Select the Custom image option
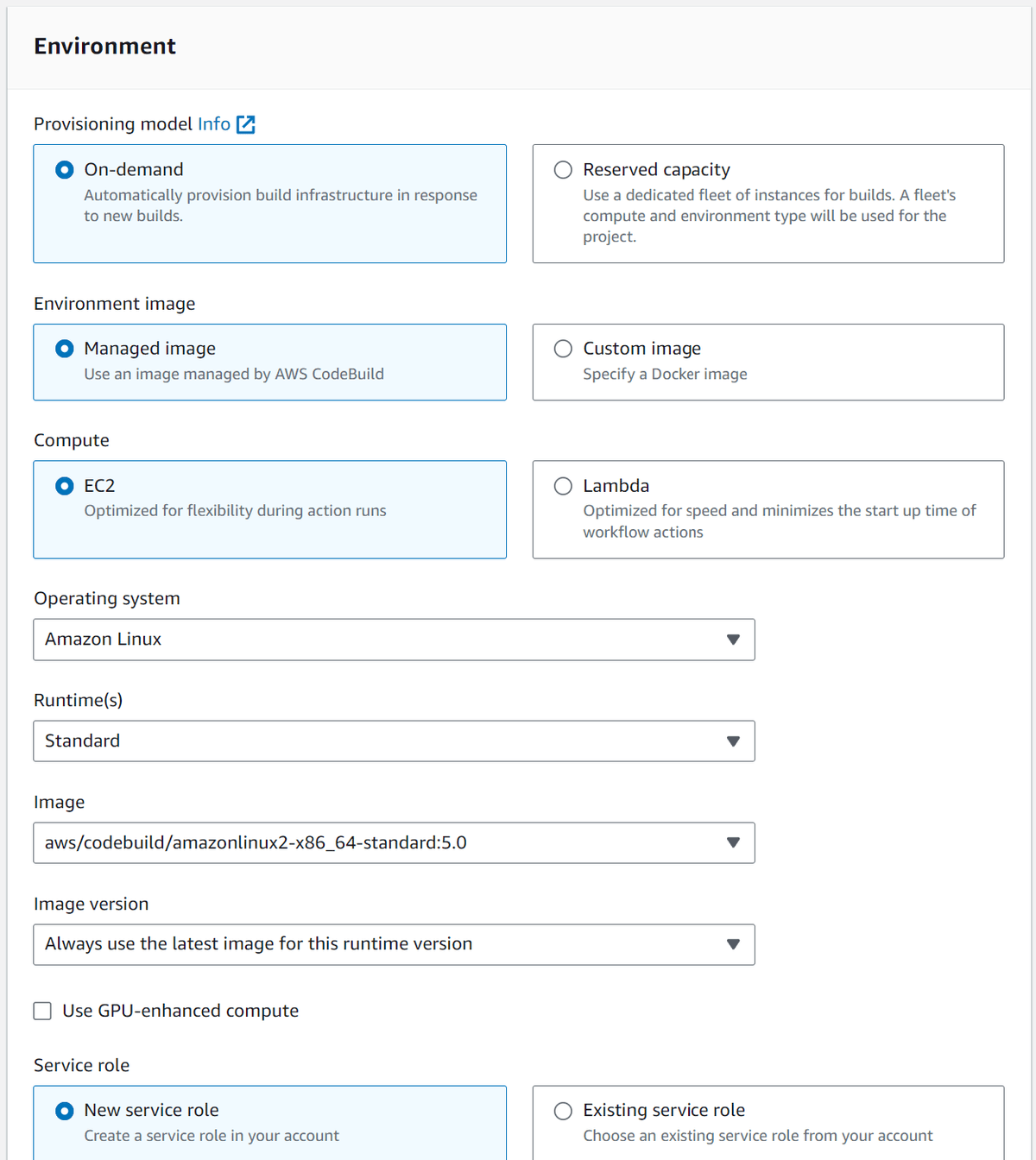The width and height of the screenshot is (1036, 1160). (563, 349)
